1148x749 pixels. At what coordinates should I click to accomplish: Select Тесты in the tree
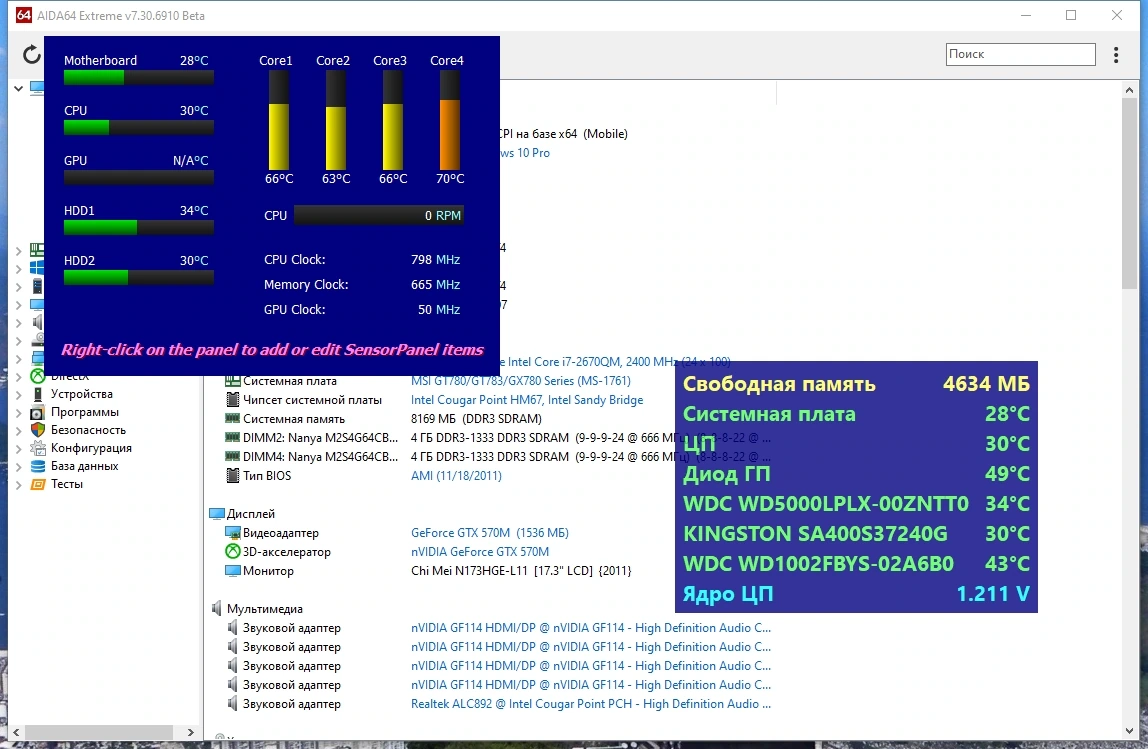(67, 484)
